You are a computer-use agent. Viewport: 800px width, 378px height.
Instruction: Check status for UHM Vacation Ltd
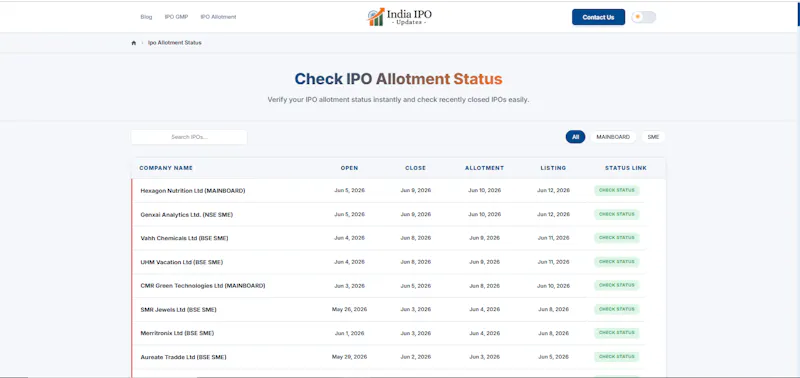(617, 262)
